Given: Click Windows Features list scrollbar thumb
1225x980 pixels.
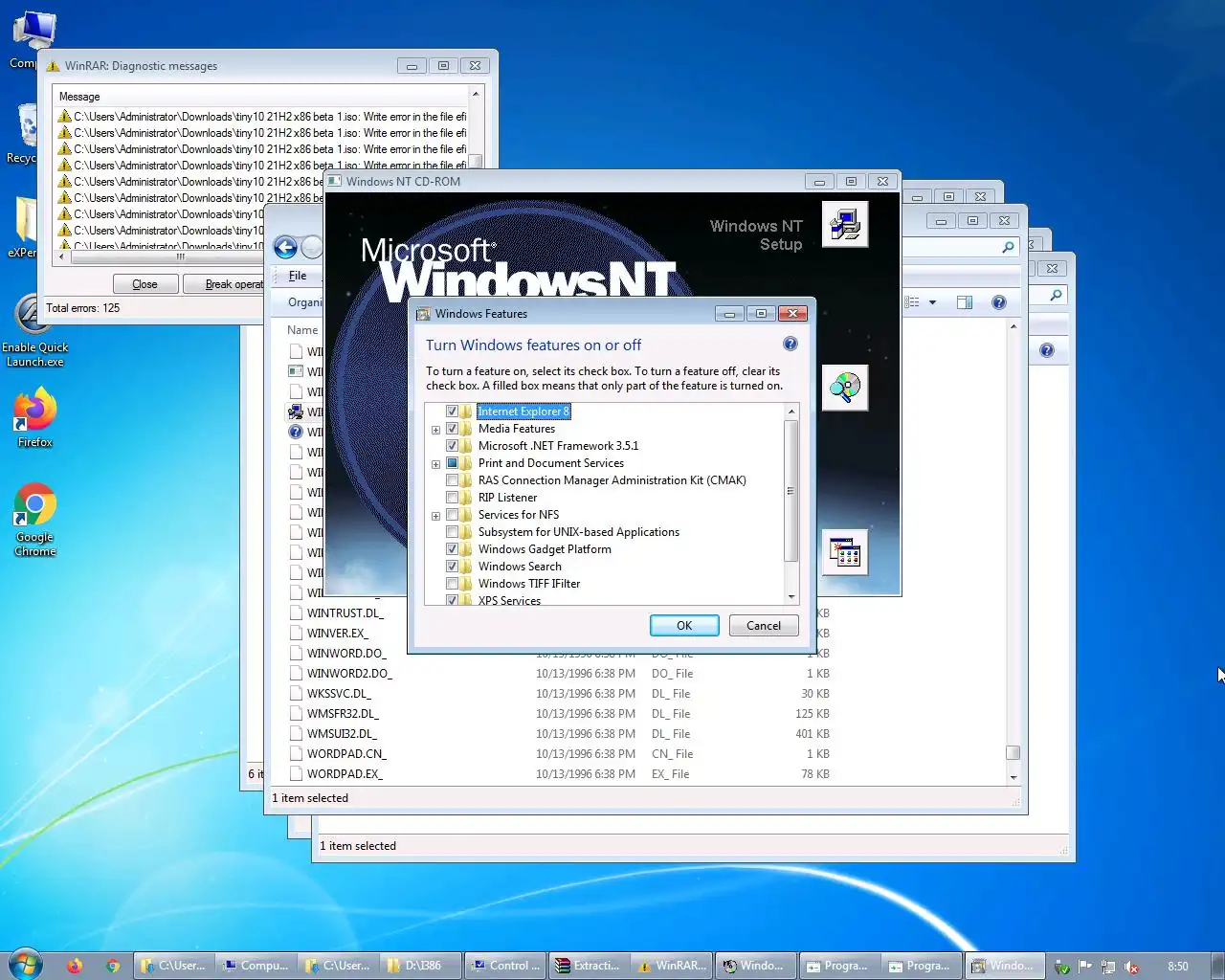Looking at the screenshot, I should (x=791, y=491).
